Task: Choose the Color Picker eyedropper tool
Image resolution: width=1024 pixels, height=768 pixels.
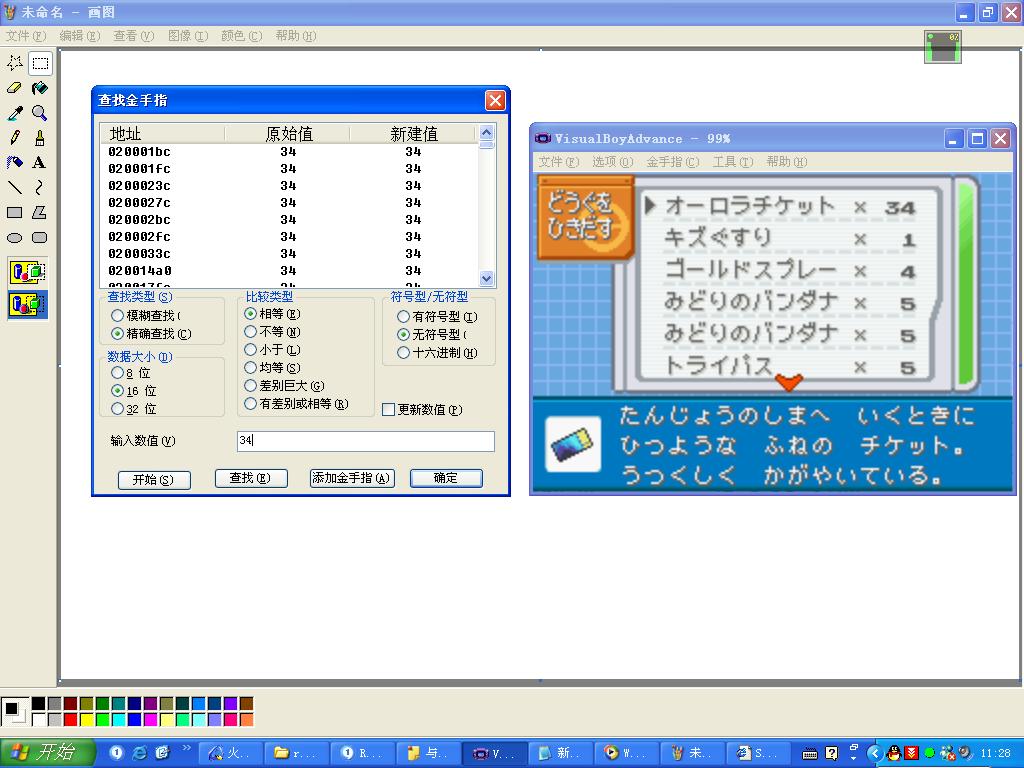Action: [15, 113]
